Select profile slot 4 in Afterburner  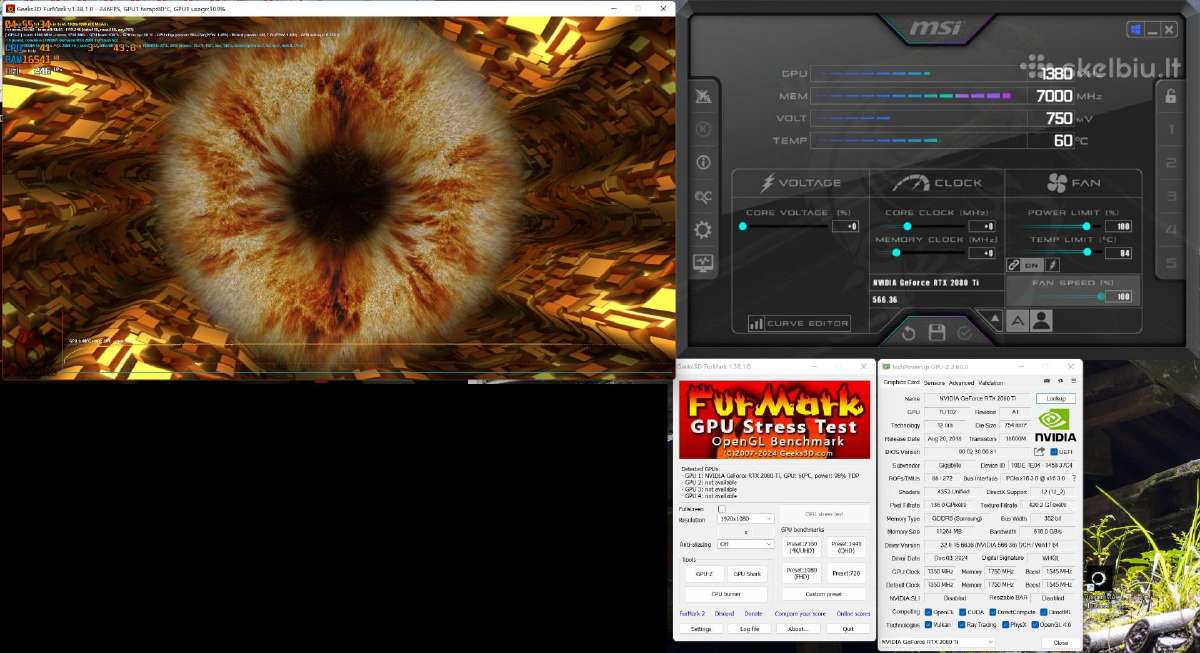pos(1171,230)
